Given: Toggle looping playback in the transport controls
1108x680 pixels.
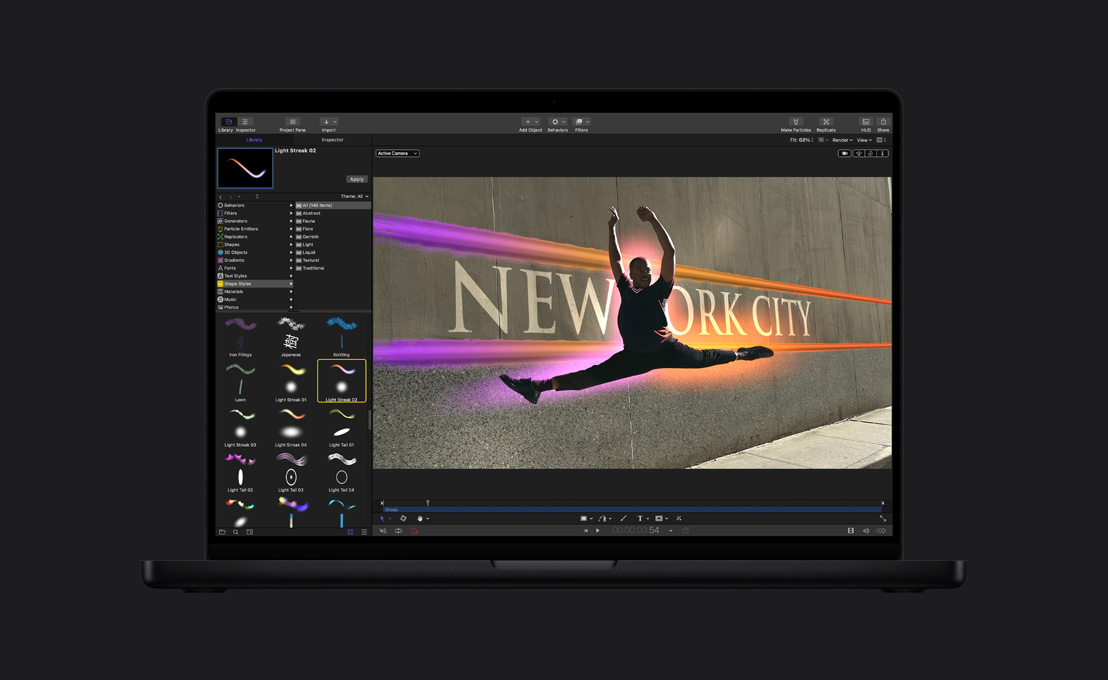Looking at the screenshot, I should click(x=398, y=530).
